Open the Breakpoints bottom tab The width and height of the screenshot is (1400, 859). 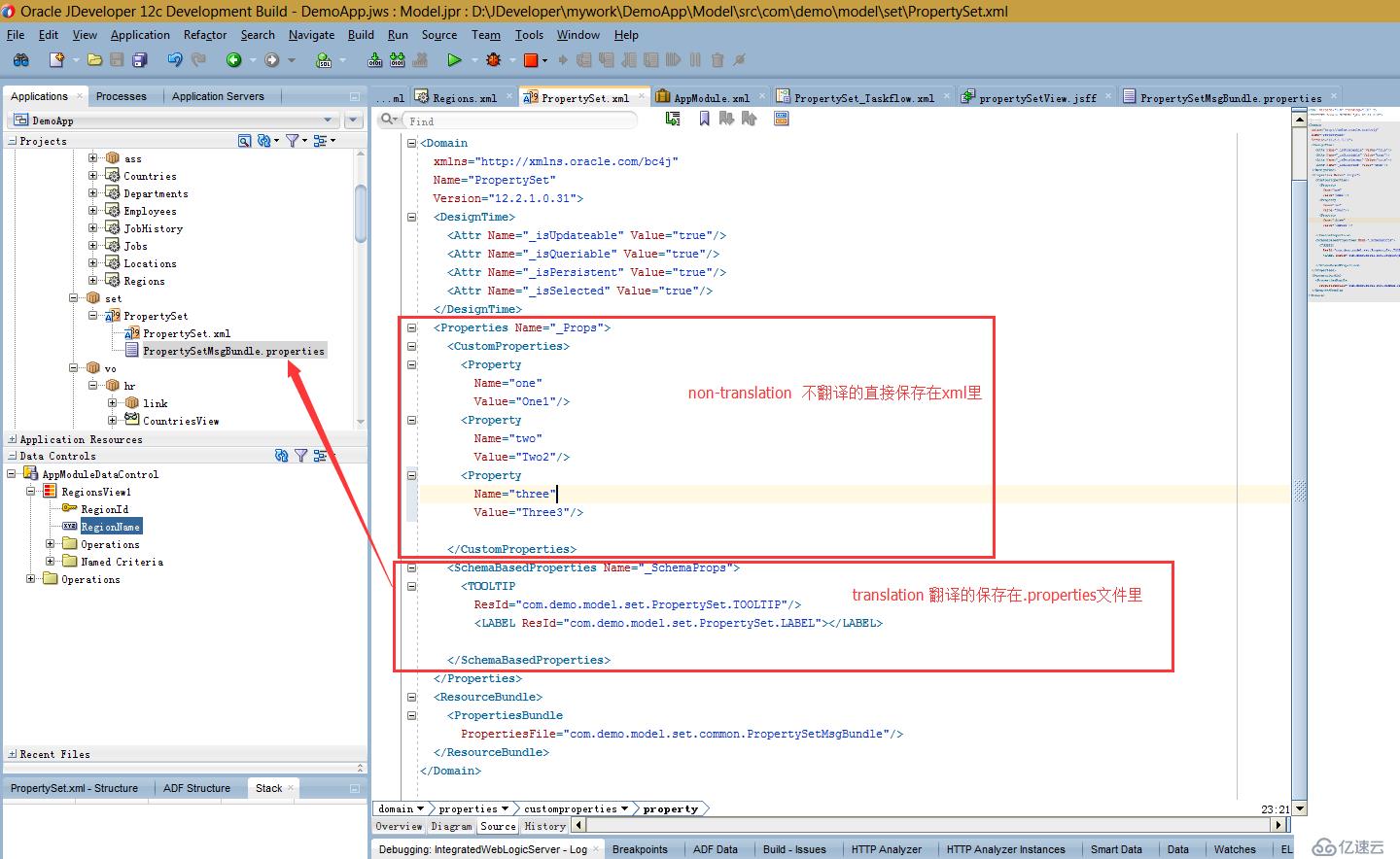(x=640, y=849)
